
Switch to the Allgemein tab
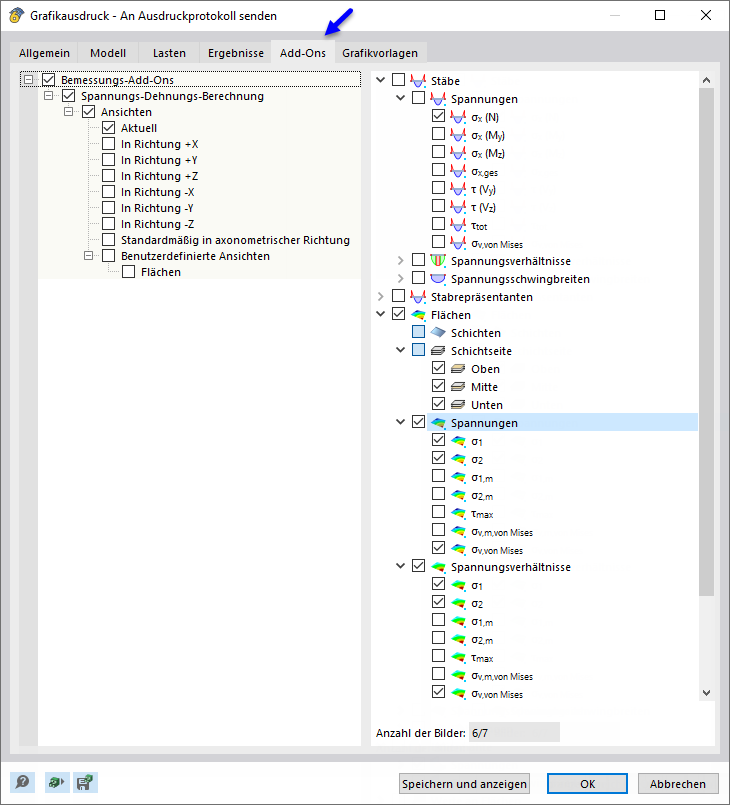(44, 53)
